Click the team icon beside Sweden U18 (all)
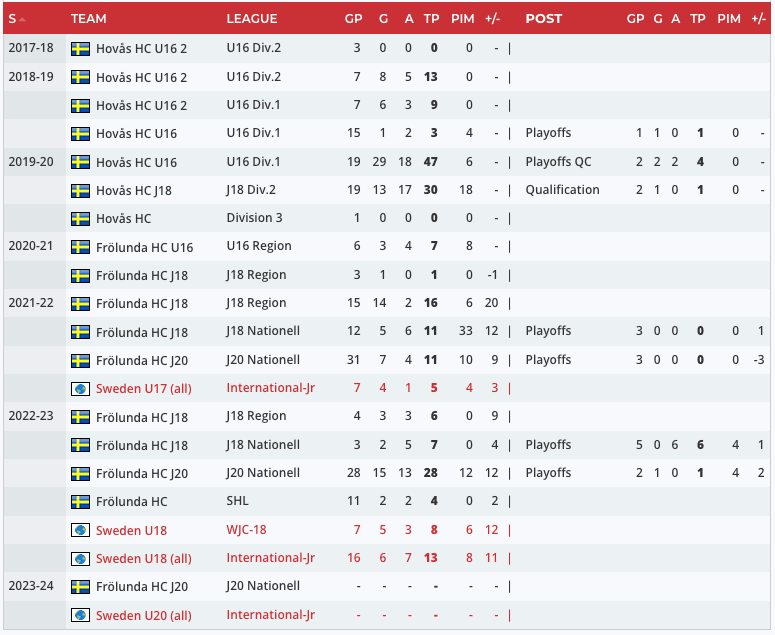775x635 pixels. coord(80,558)
